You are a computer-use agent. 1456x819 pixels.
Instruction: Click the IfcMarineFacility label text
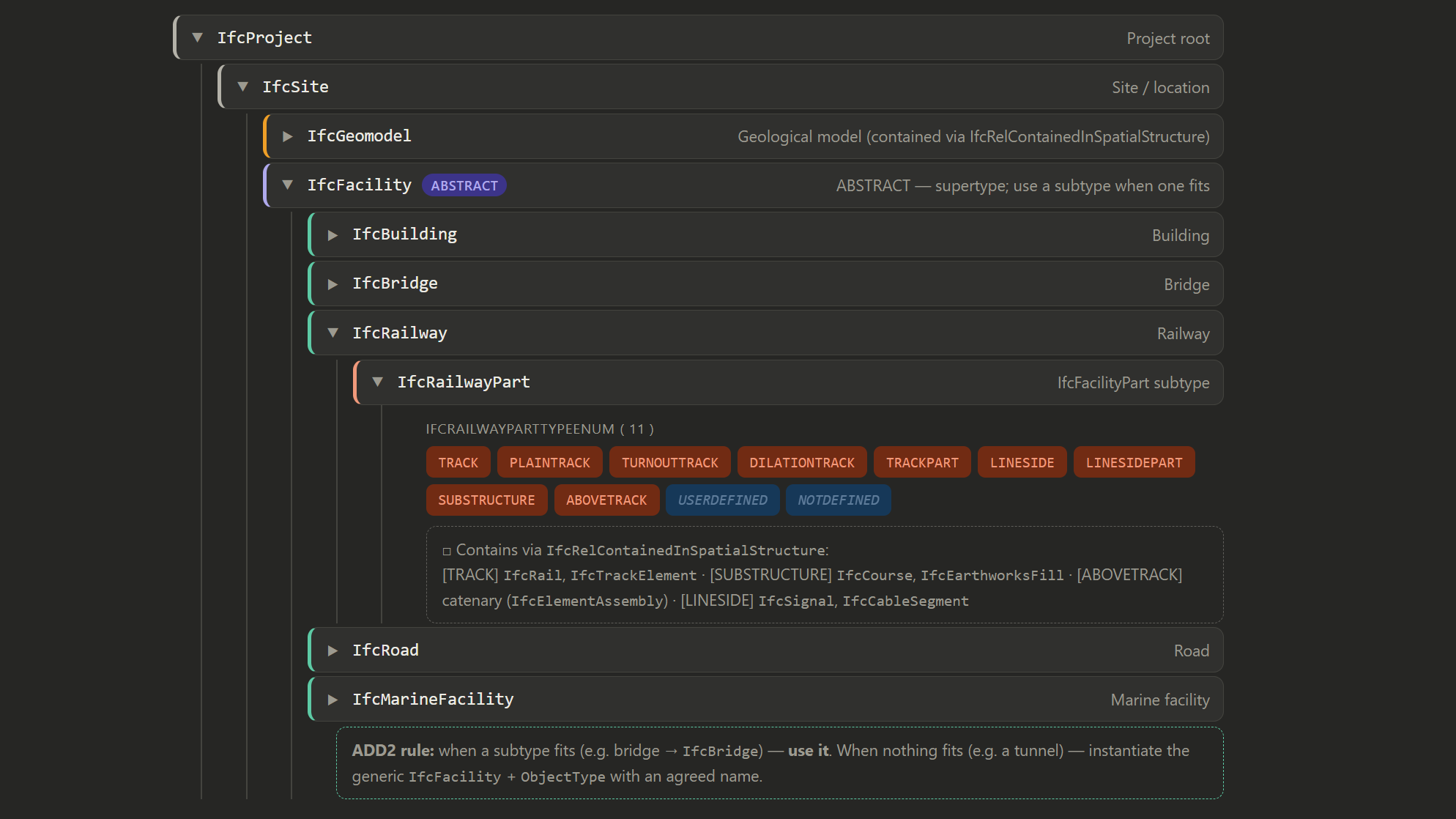pyautogui.click(x=433, y=700)
